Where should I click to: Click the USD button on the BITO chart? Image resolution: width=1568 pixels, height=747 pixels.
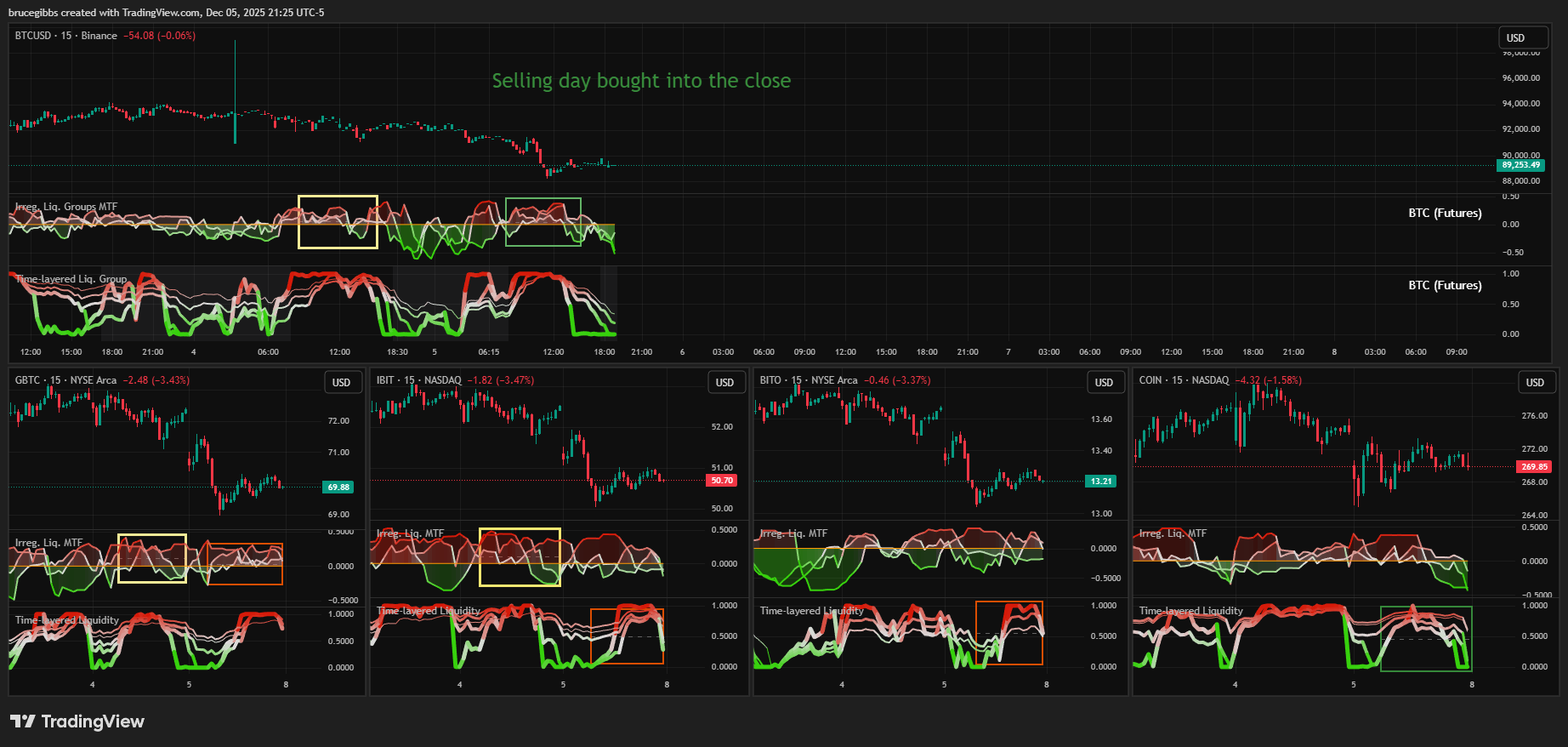pyautogui.click(x=1104, y=383)
